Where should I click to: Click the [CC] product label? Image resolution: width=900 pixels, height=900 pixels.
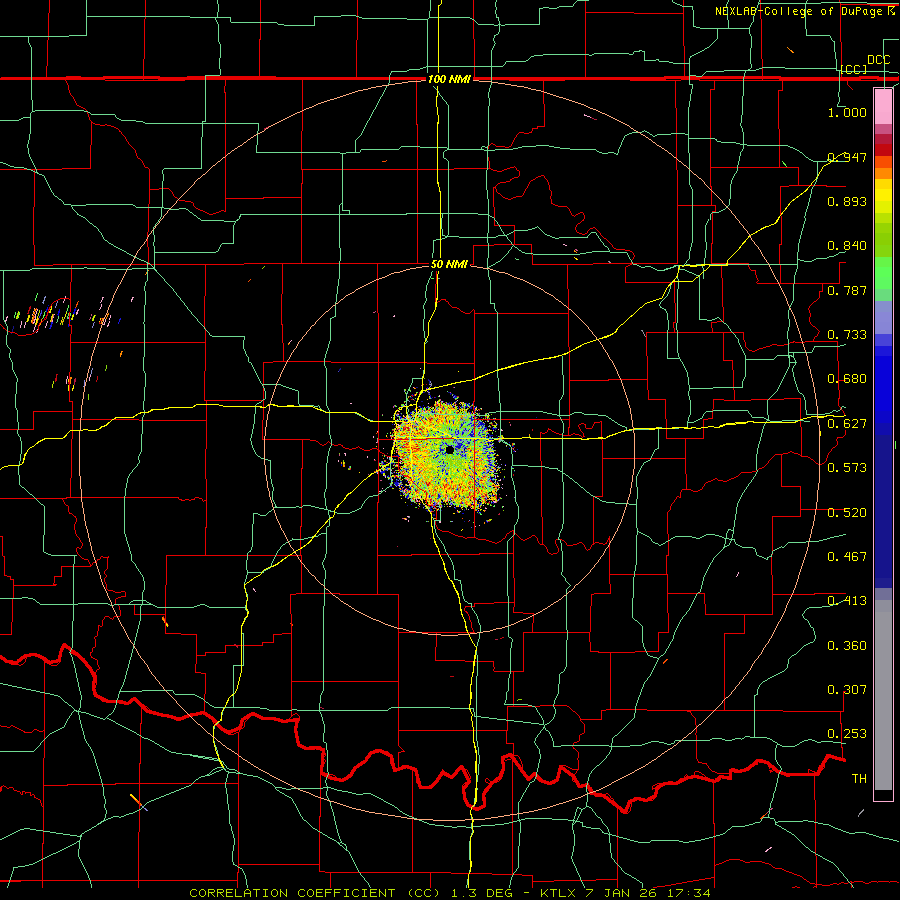(854, 69)
